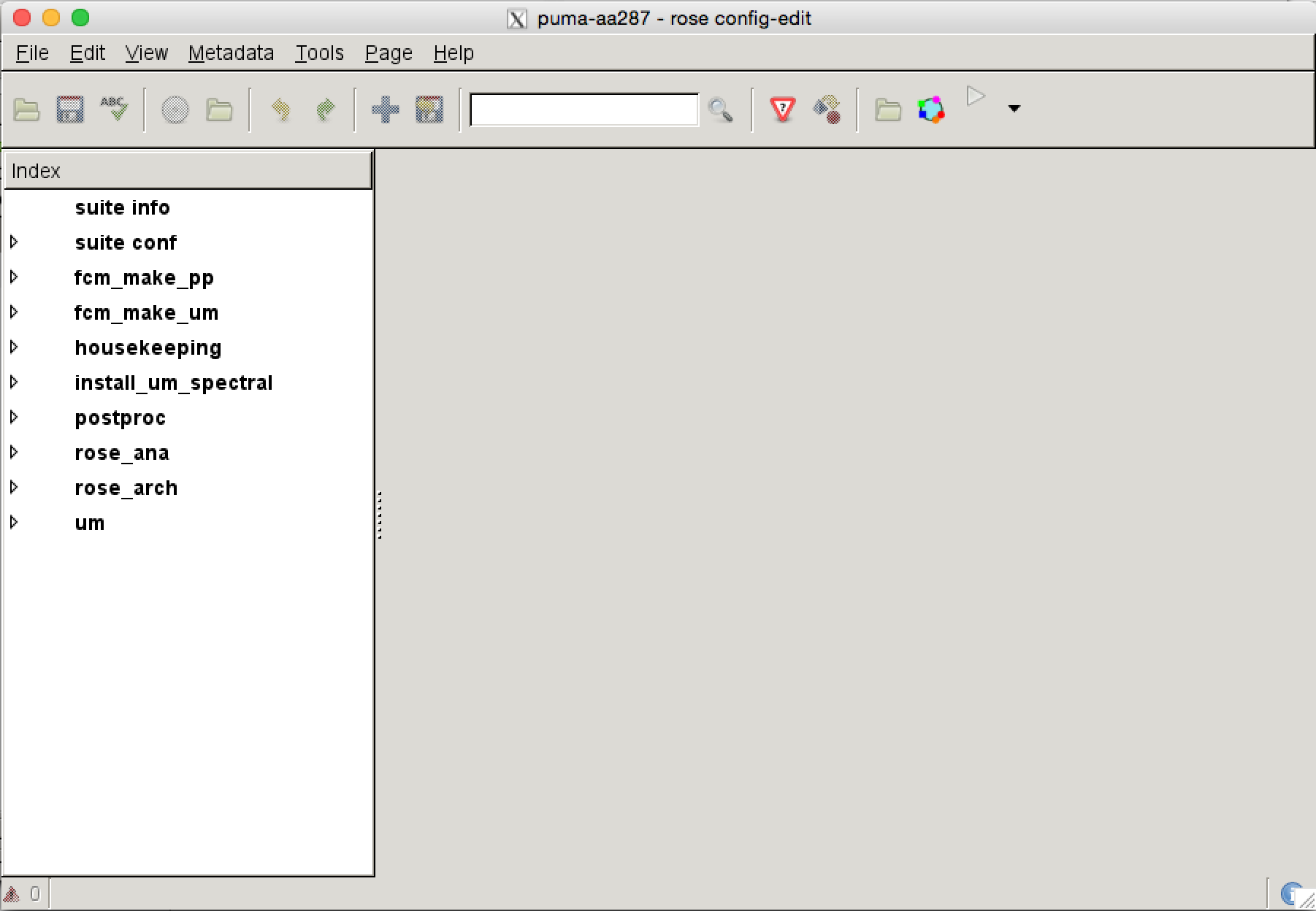Click the dotted pane divider handle
The image size is (1316, 911).
tap(380, 515)
